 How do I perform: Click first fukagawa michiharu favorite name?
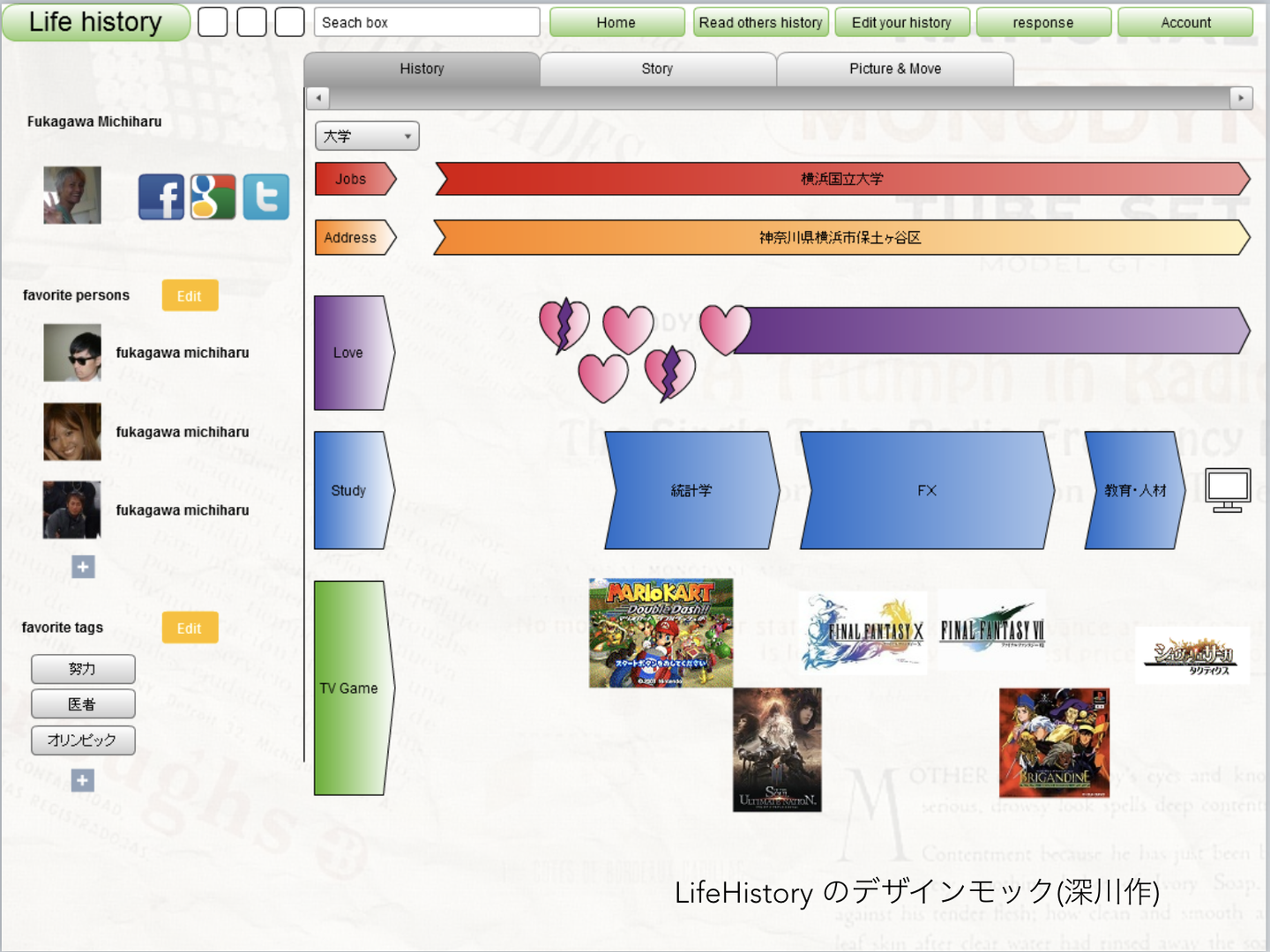(x=183, y=353)
